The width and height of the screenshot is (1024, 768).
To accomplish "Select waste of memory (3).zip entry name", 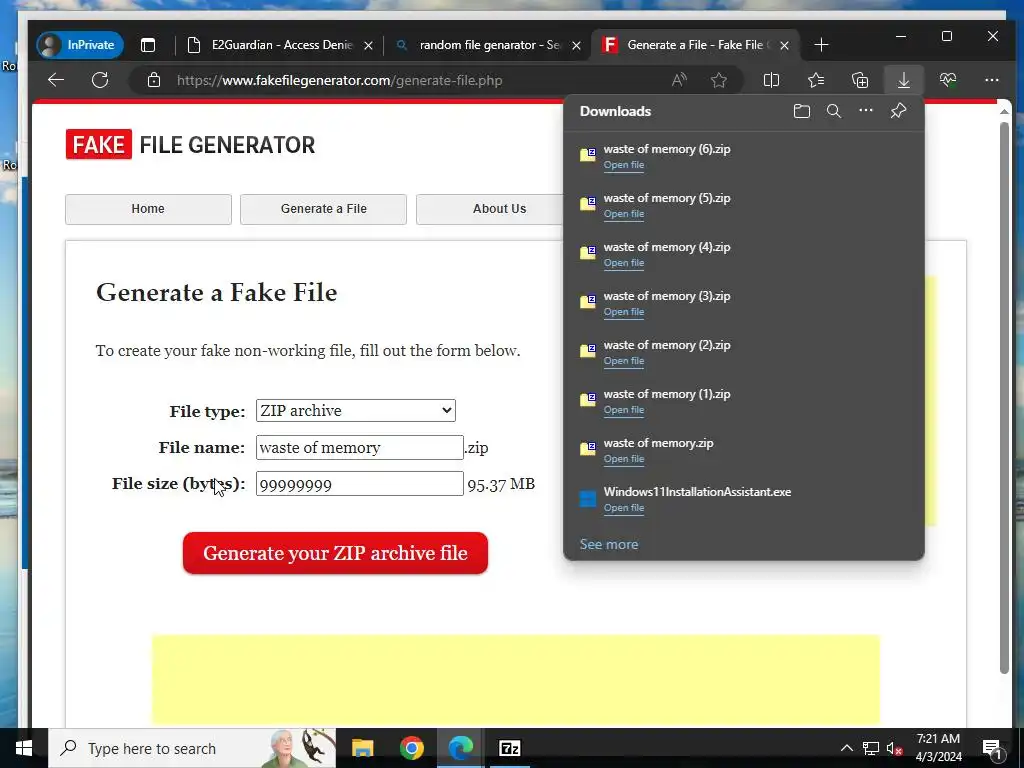I will tap(667, 296).
